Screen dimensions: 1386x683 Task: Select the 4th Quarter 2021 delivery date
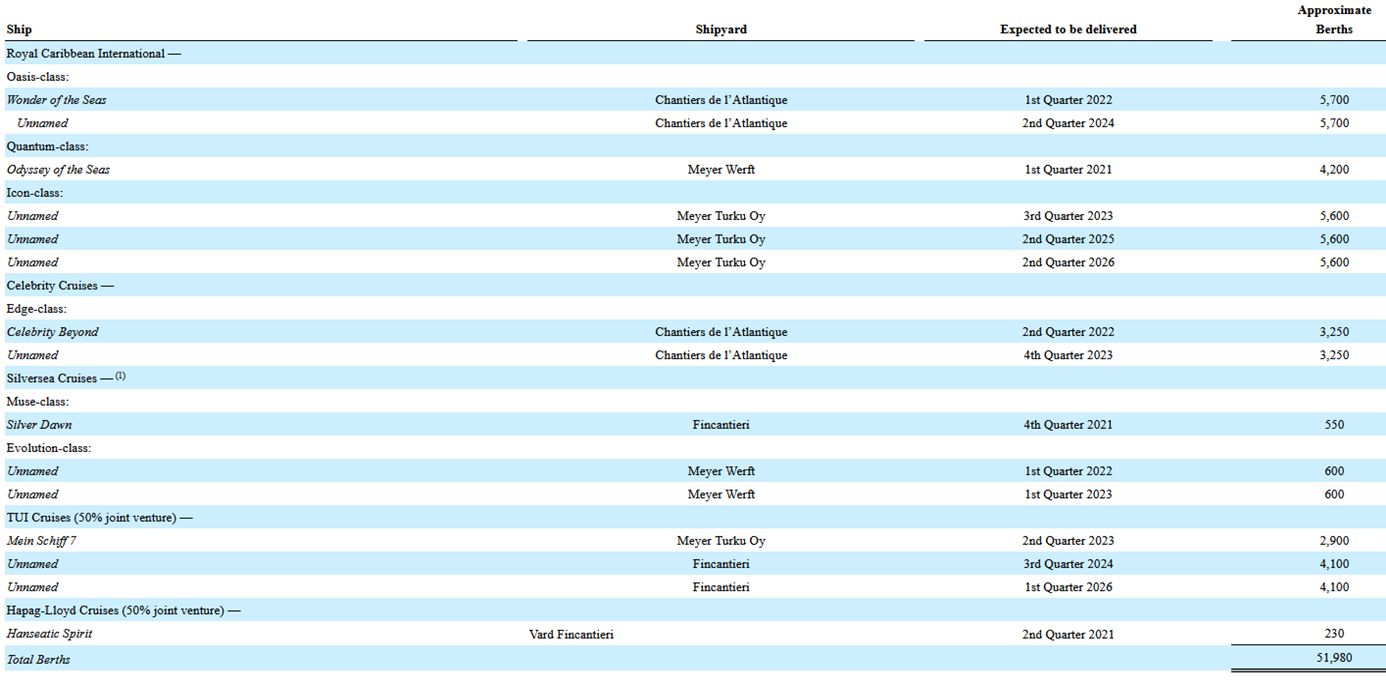pyautogui.click(x=1068, y=425)
